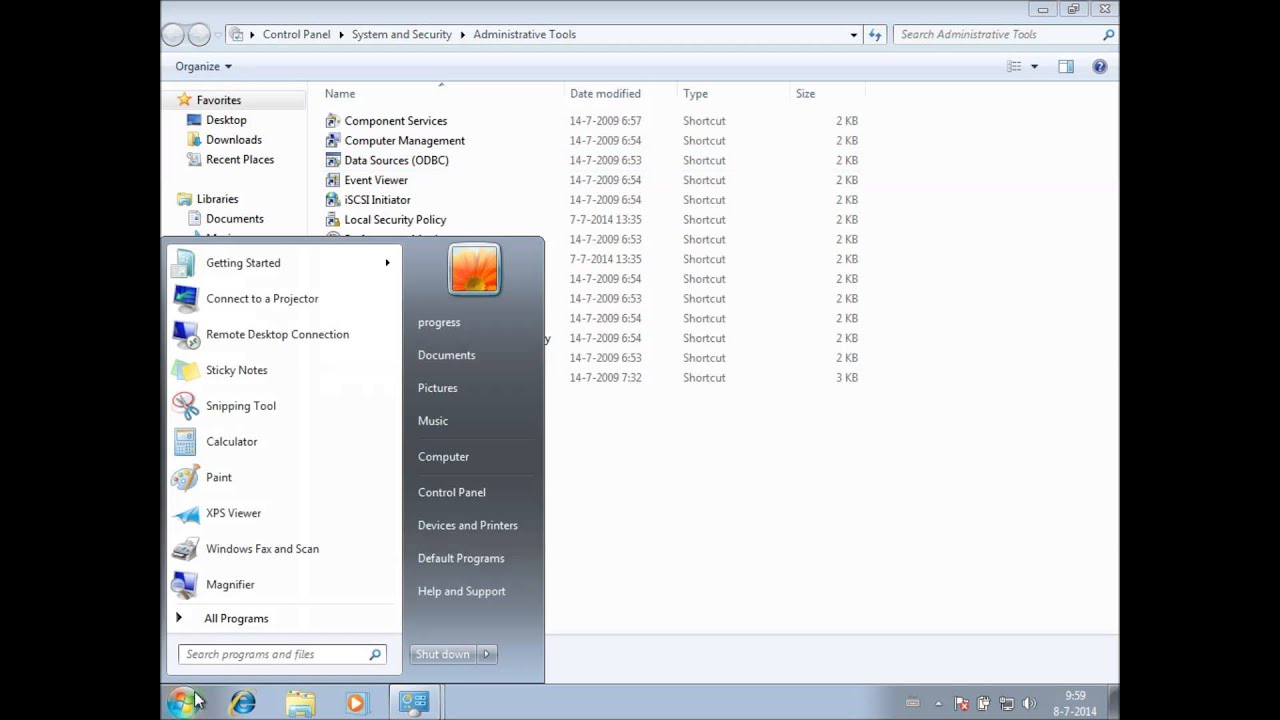This screenshot has width=1280, height=720.
Task: Expand System and Security breadcrumb arrow
Action: (x=463, y=35)
